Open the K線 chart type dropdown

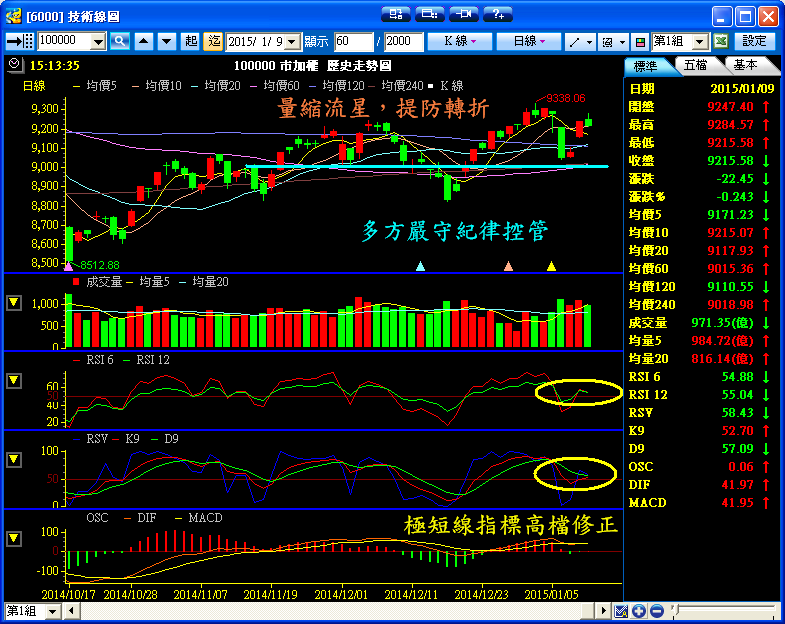pos(459,41)
